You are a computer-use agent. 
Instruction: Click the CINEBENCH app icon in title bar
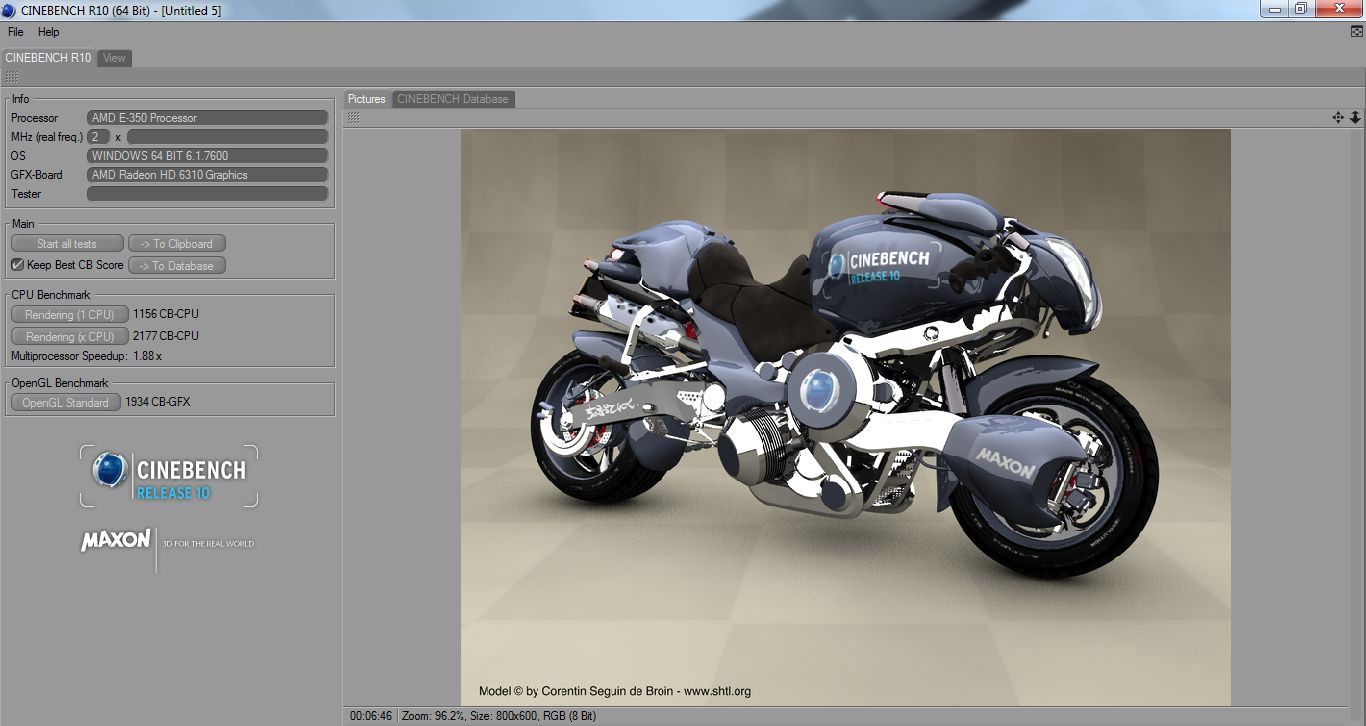(10, 10)
